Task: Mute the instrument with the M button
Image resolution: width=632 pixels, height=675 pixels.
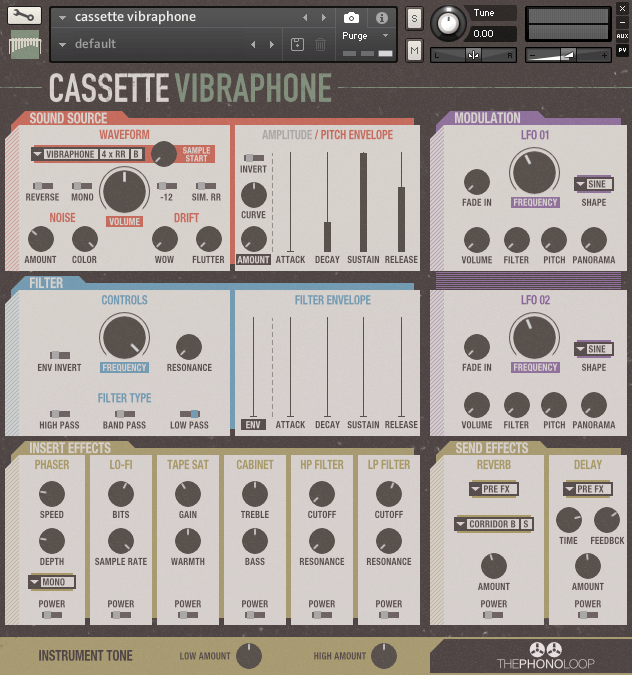Action: (x=414, y=51)
